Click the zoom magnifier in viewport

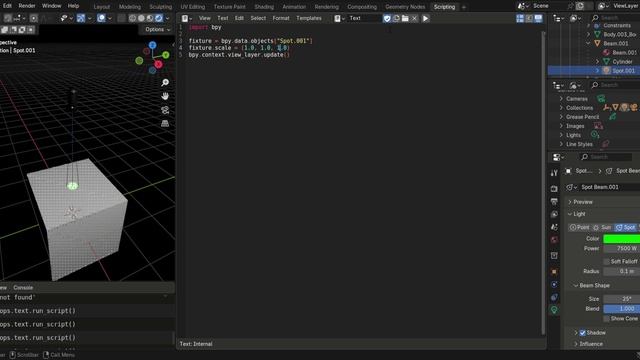click(165, 83)
